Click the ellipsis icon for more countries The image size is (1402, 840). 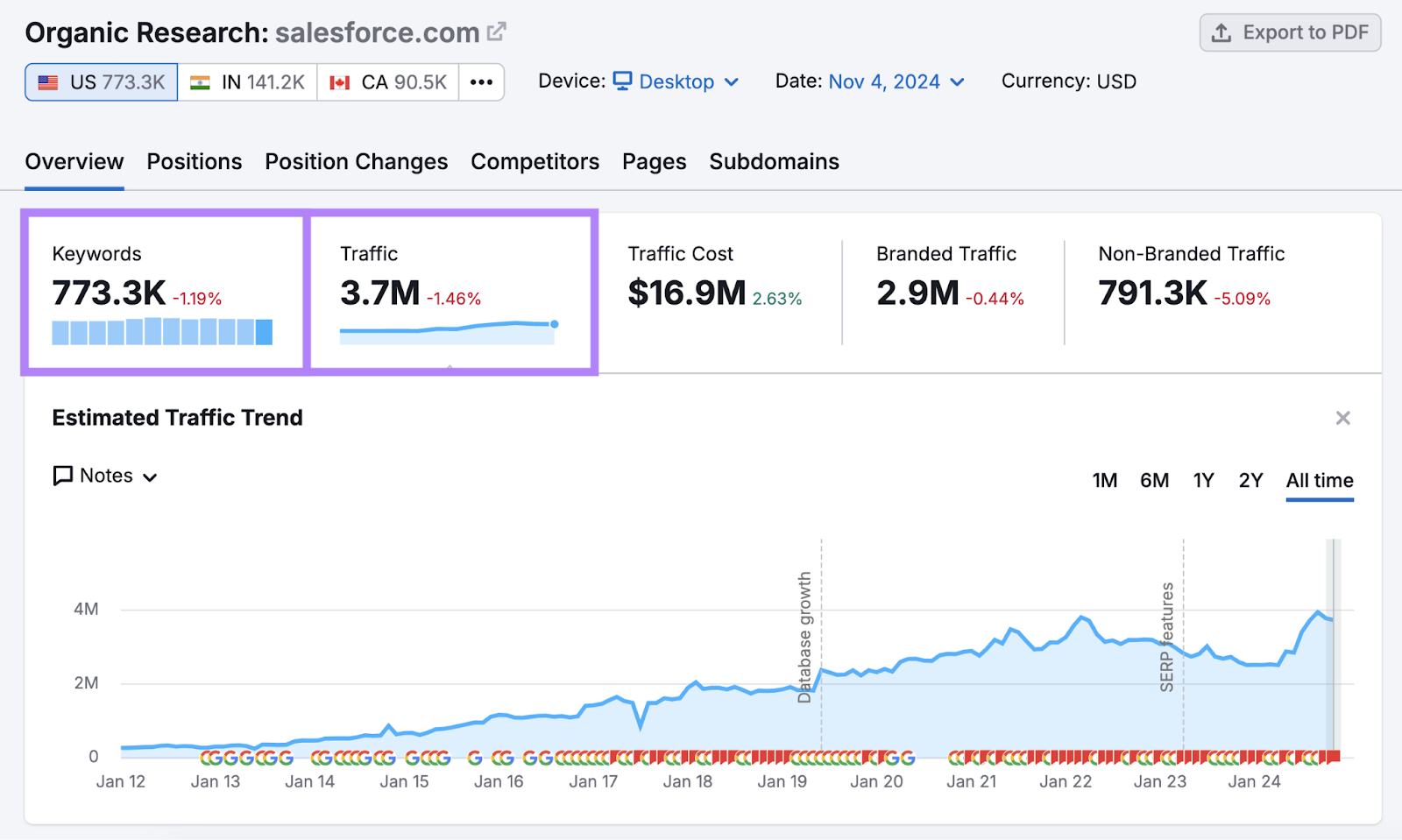pyautogui.click(x=481, y=81)
